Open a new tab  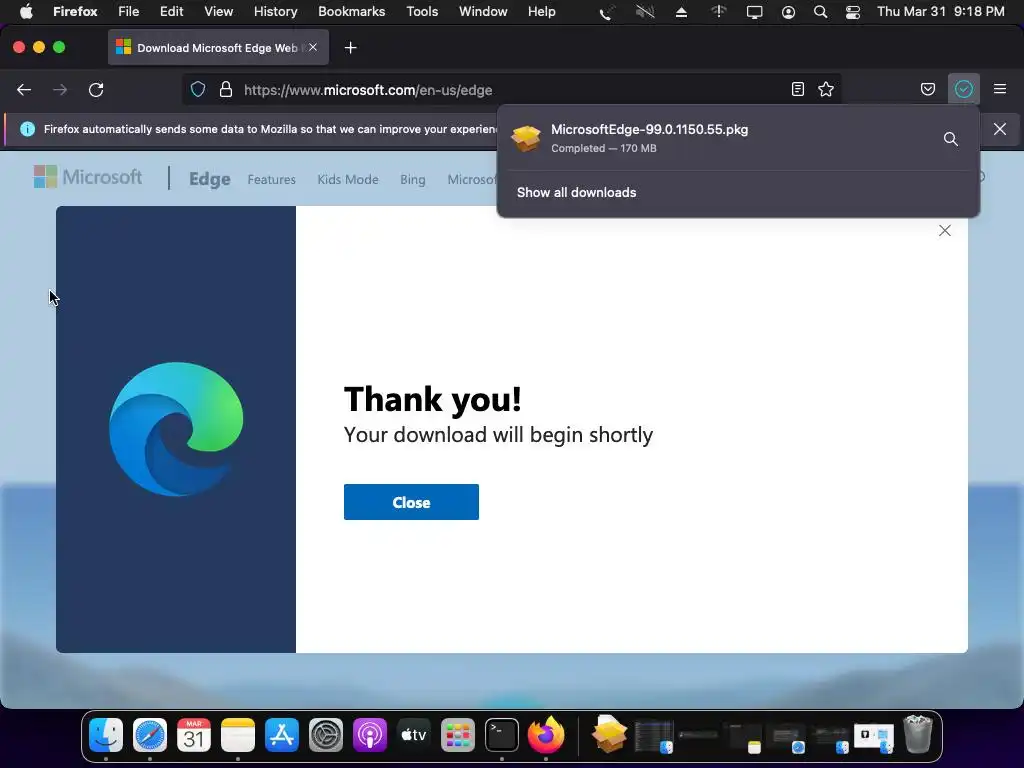351,48
